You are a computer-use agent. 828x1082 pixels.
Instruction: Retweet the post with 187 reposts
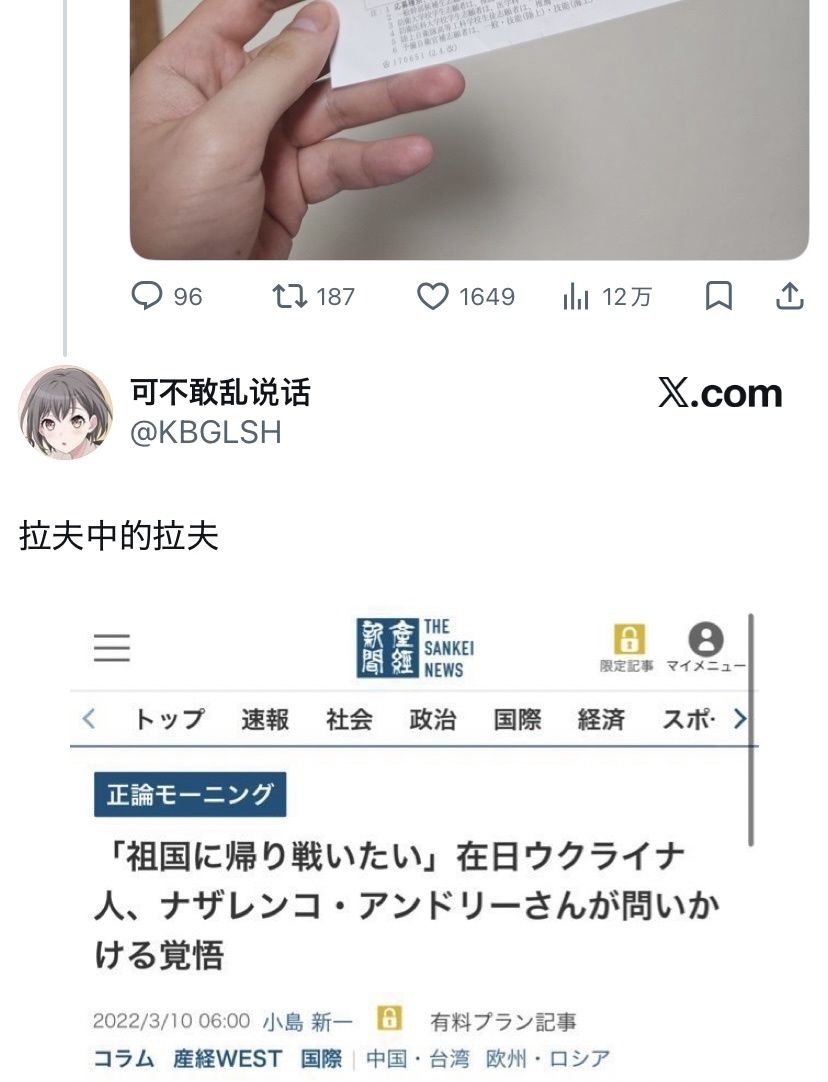click(x=290, y=297)
